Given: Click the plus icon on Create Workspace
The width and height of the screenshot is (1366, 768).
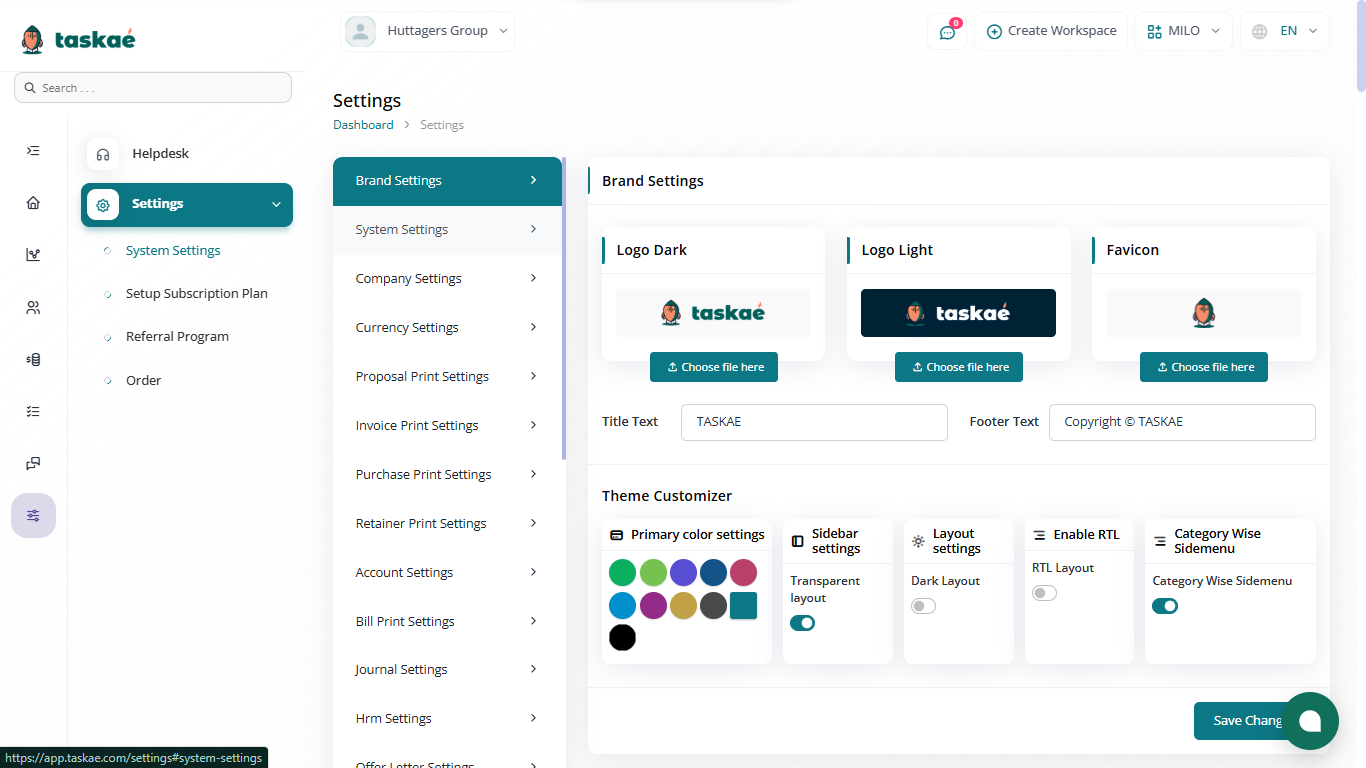Looking at the screenshot, I should pos(994,31).
